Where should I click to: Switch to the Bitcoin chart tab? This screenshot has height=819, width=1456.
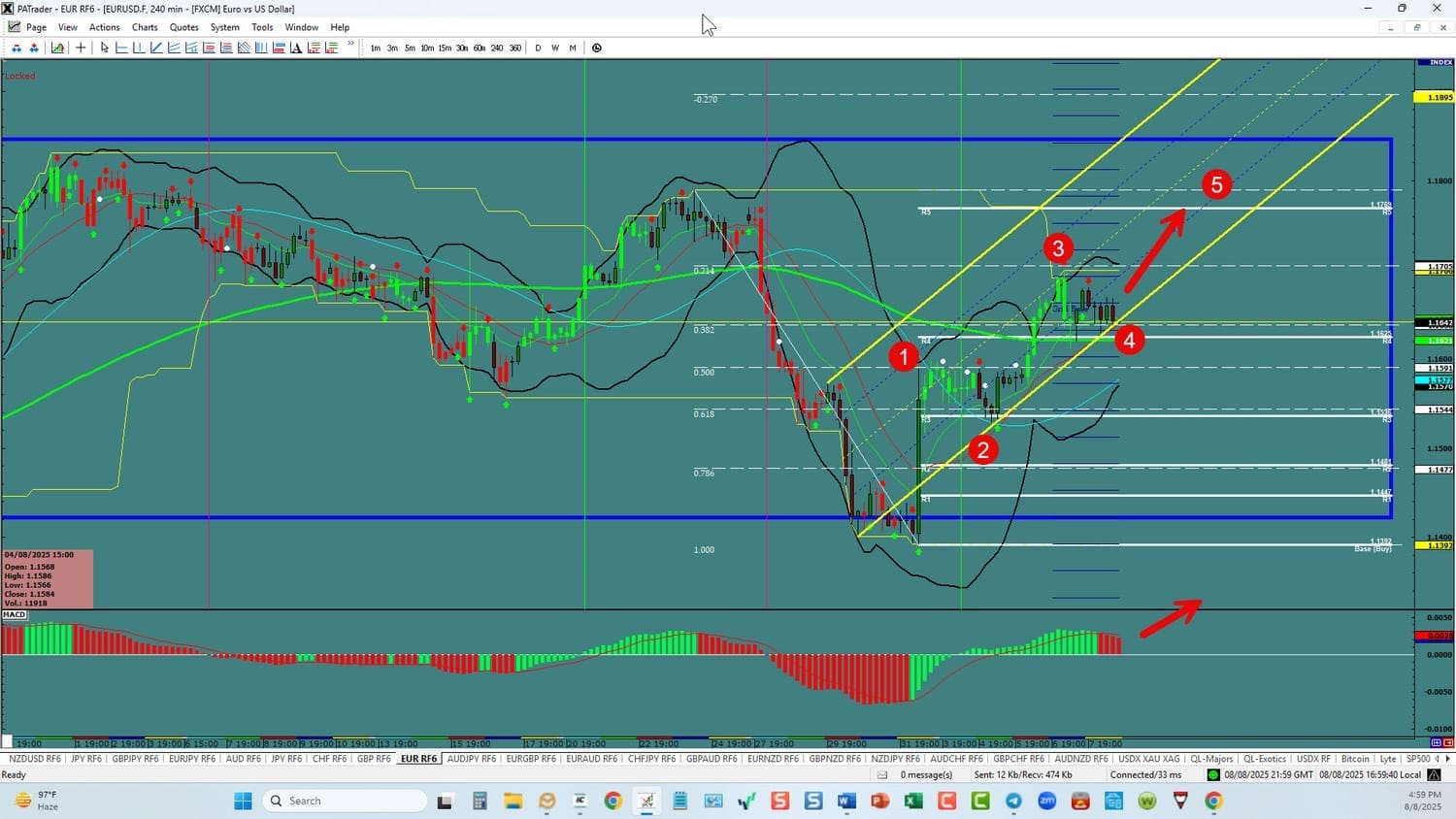(x=1355, y=759)
